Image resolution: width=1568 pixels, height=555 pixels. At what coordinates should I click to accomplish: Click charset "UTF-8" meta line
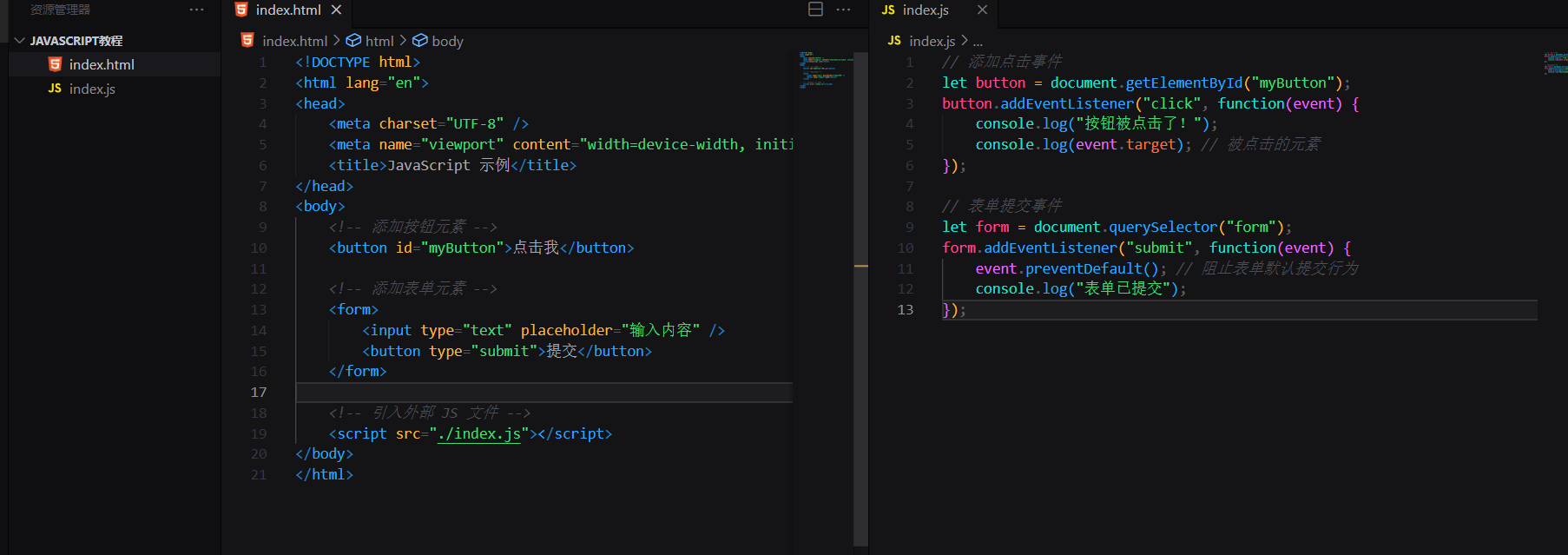[429, 123]
